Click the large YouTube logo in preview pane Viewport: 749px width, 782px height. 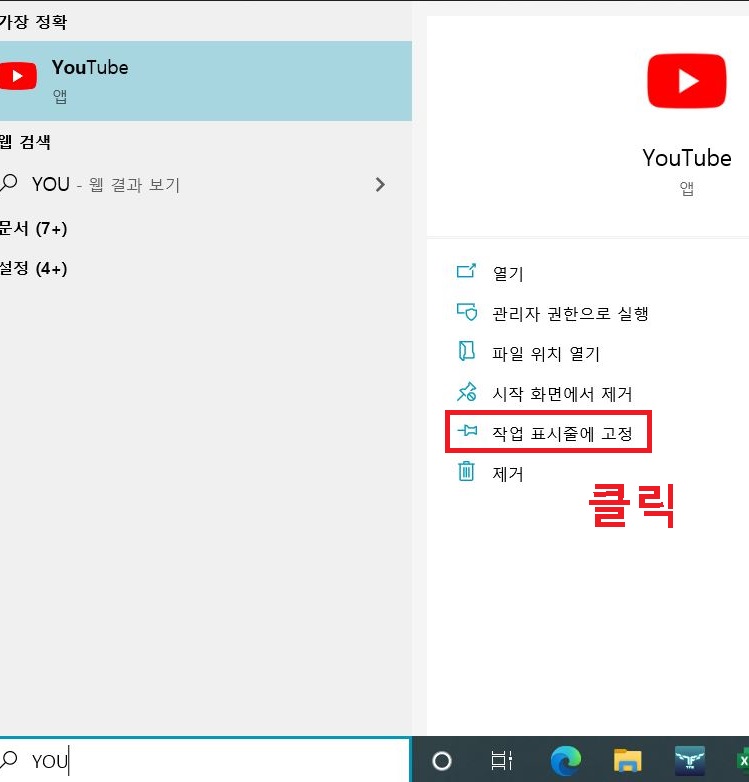coord(687,81)
